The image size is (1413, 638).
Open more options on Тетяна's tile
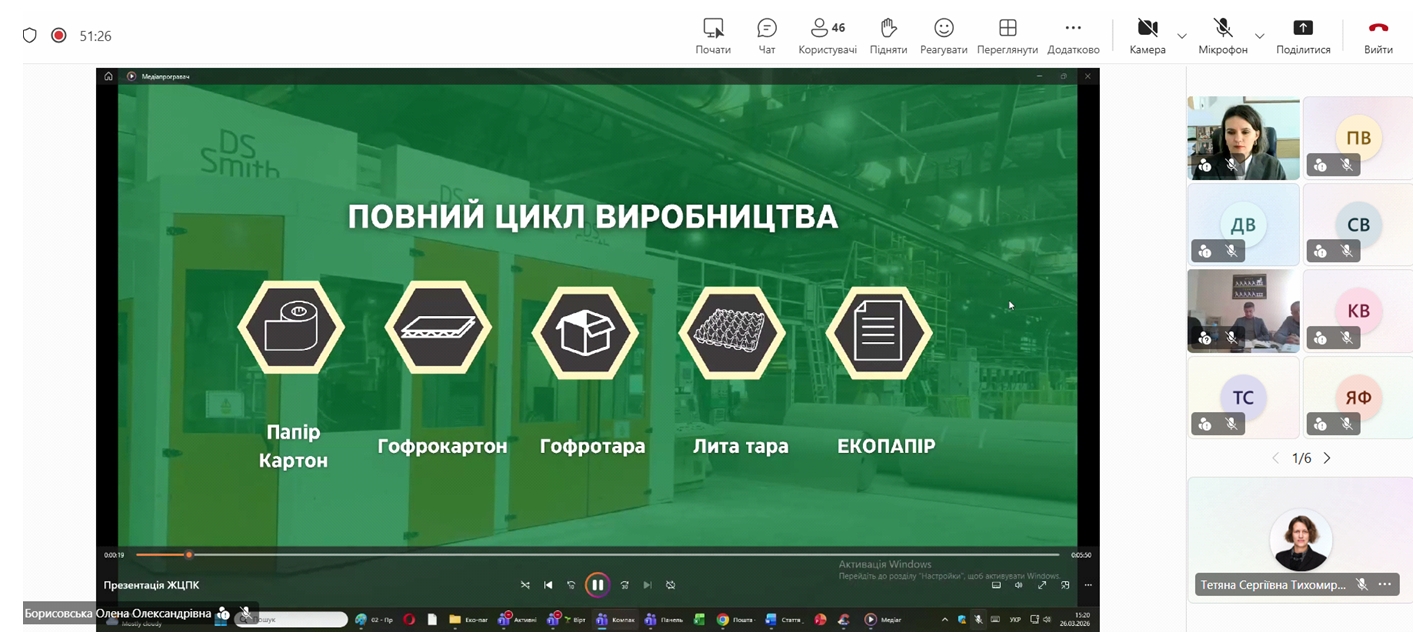(1385, 584)
